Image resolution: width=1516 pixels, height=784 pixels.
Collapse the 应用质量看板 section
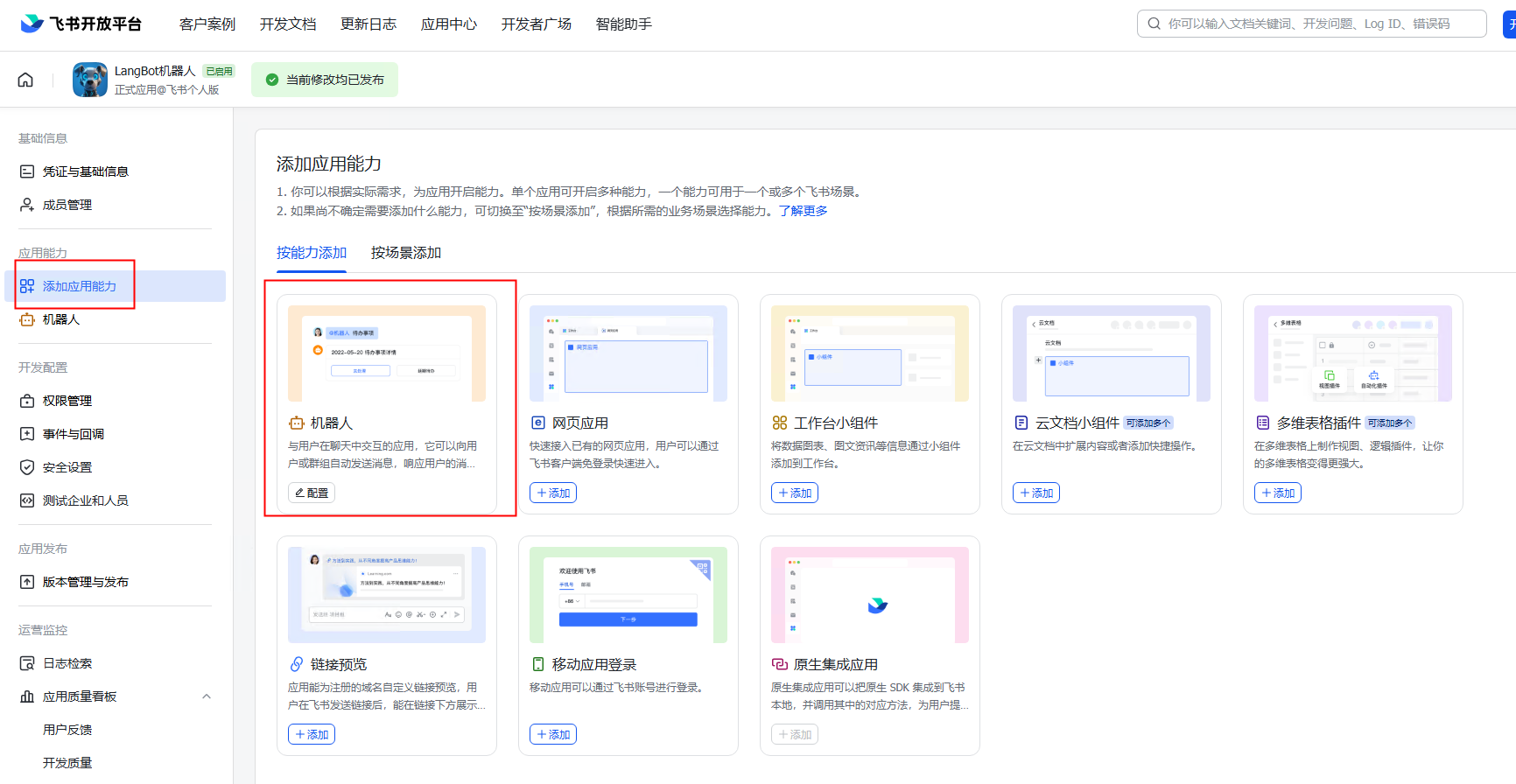pyautogui.click(x=207, y=696)
